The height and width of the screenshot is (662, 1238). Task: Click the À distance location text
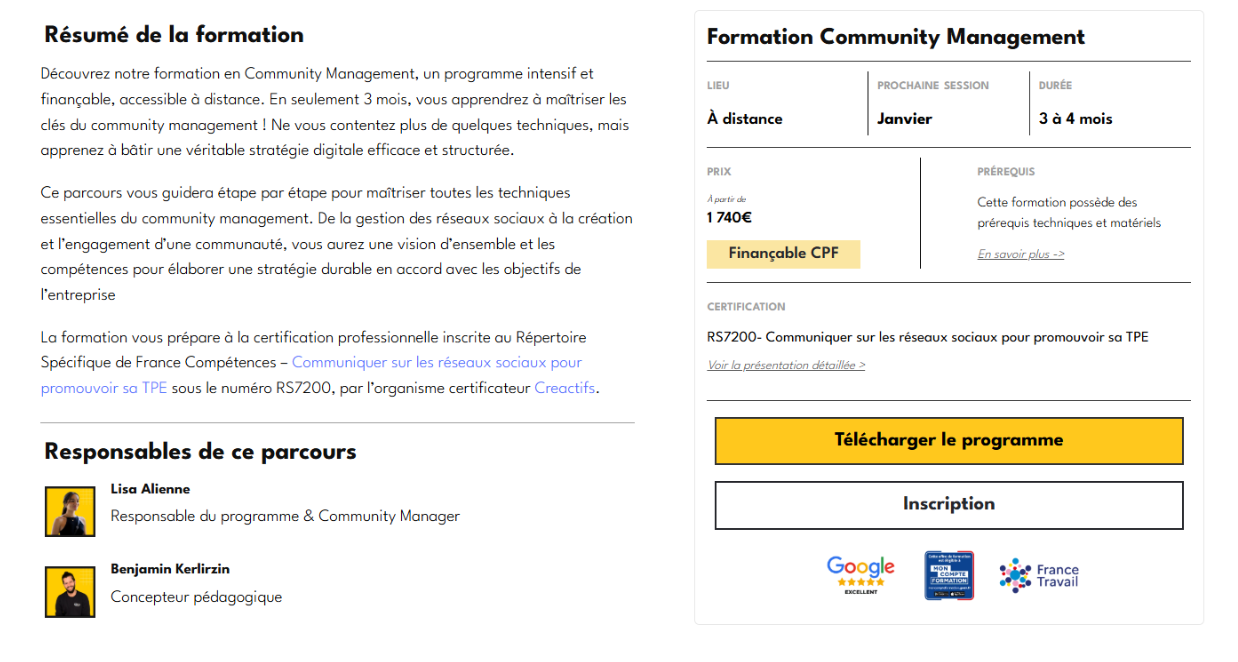[743, 118]
